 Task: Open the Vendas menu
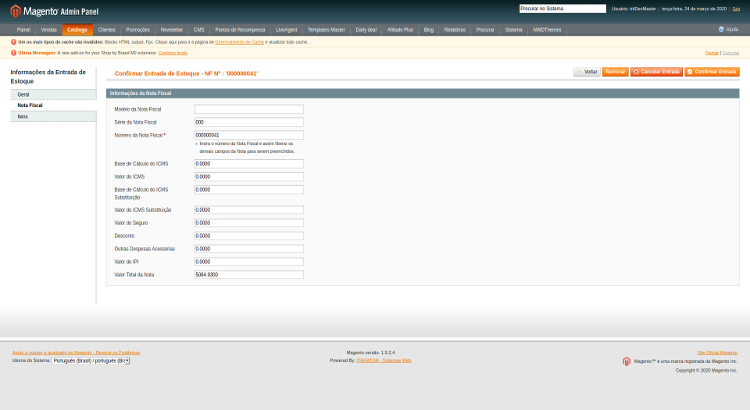pos(49,30)
